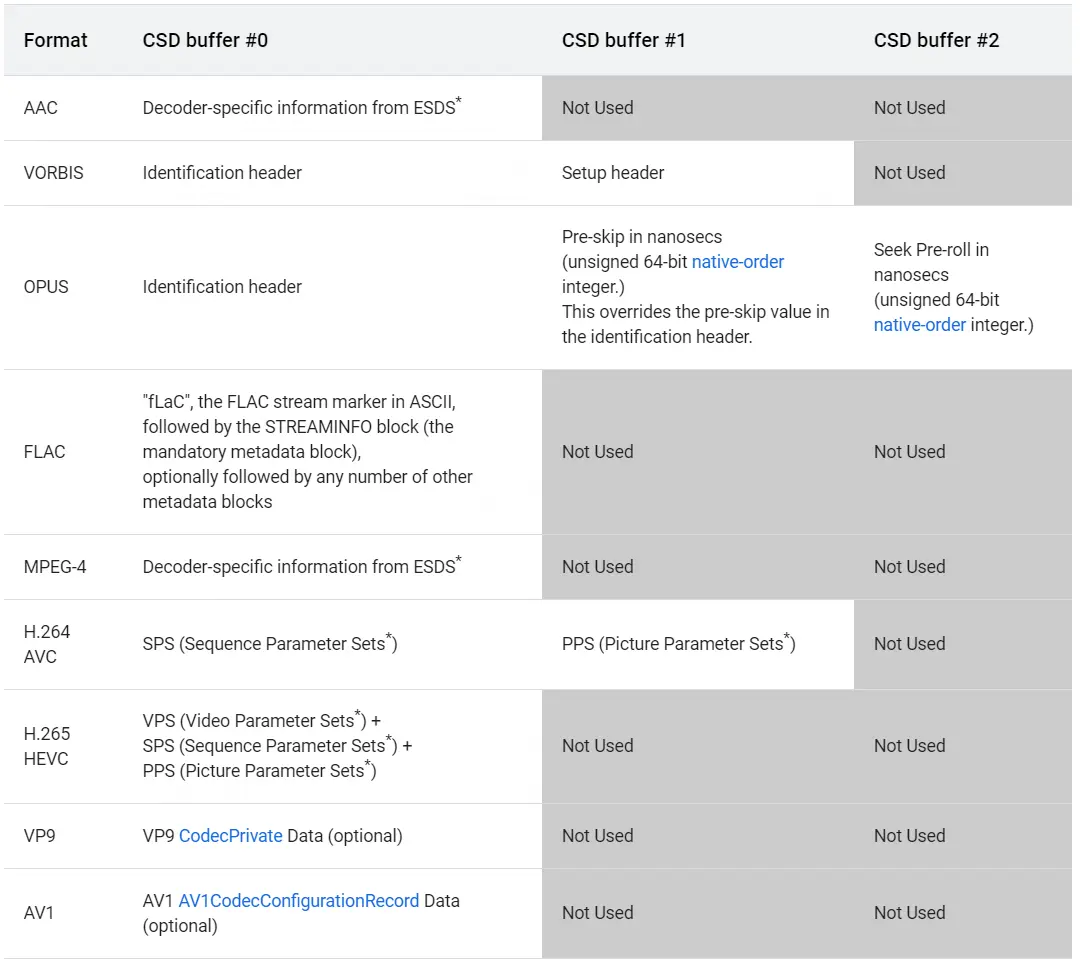
Task: Click the OPUS Identification header cell
Action: [x=222, y=287]
